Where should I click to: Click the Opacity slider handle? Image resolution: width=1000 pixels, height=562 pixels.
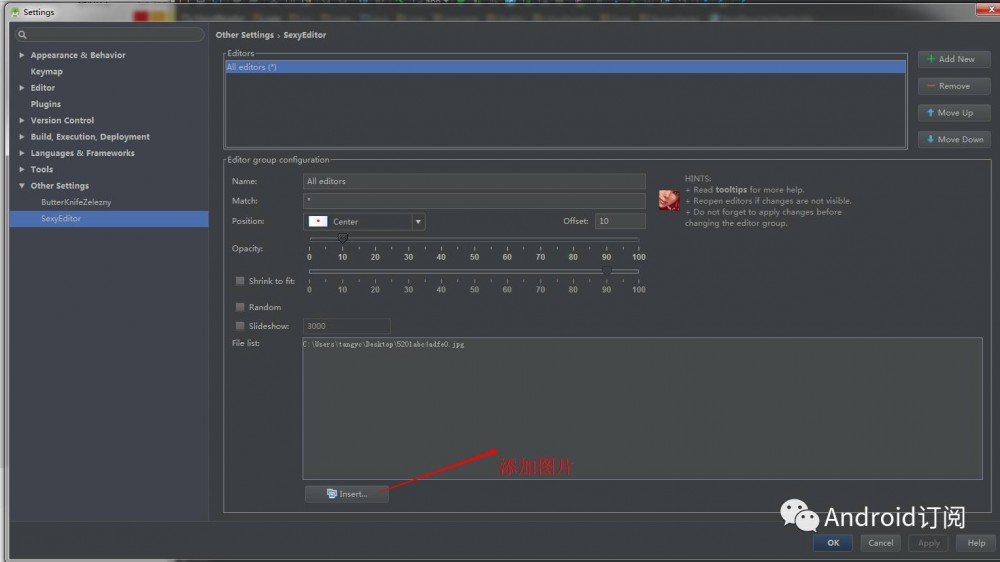coord(342,239)
